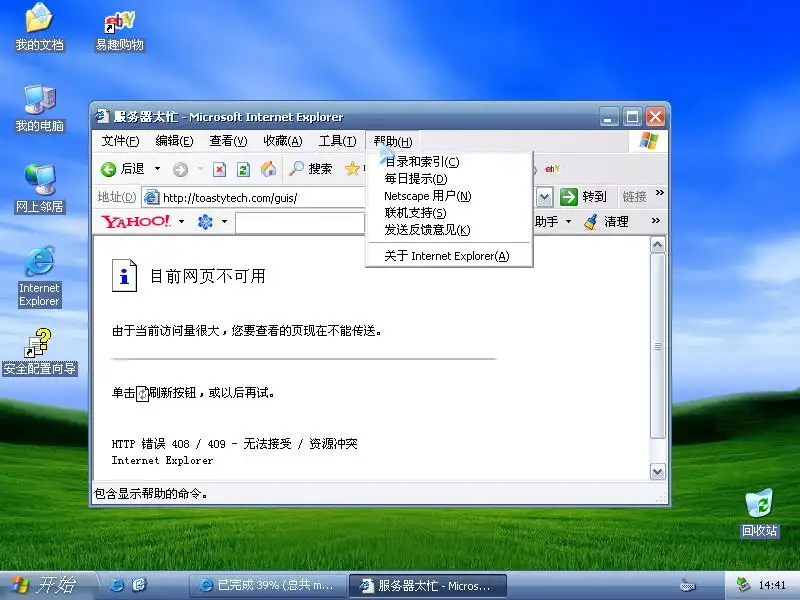
Task: Open Favorites with the star icon
Action: 352,169
